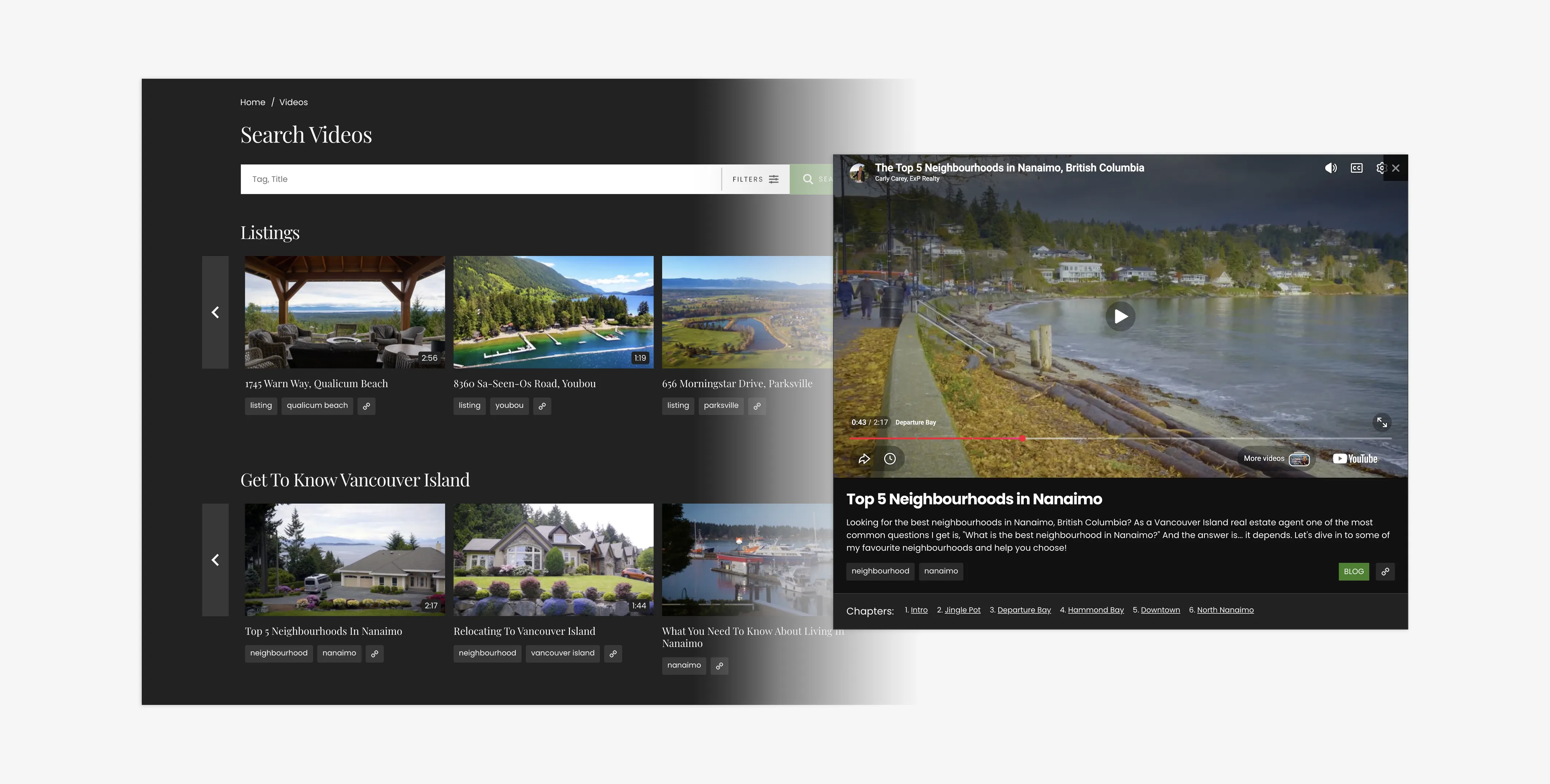Jump to the Intro chapter
The image size is (1550, 784).
coord(919,610)
